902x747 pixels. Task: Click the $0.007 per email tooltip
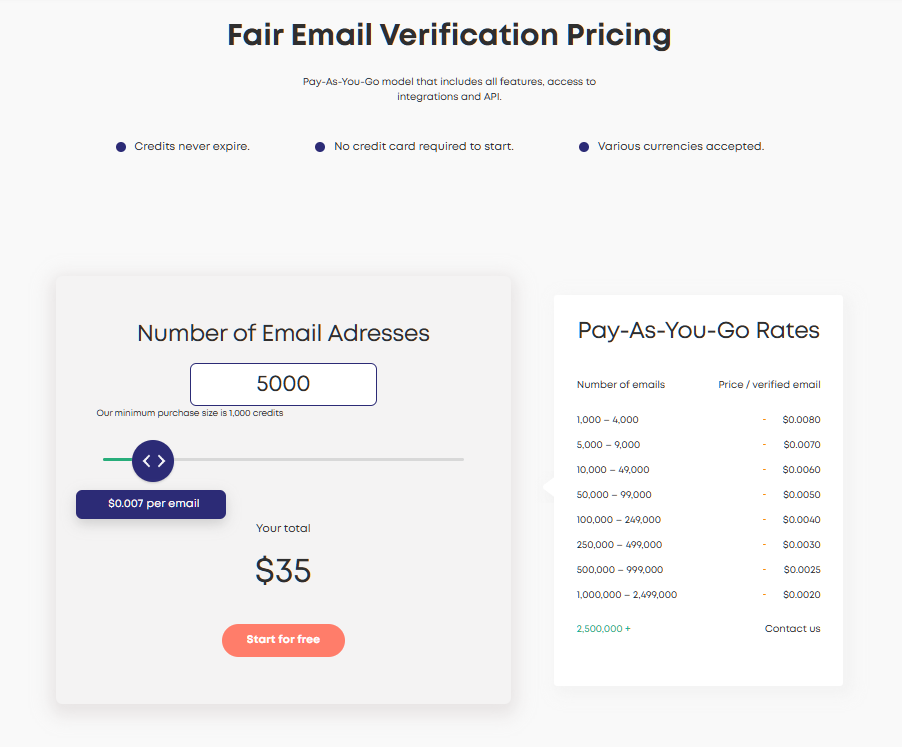[151, 504]
